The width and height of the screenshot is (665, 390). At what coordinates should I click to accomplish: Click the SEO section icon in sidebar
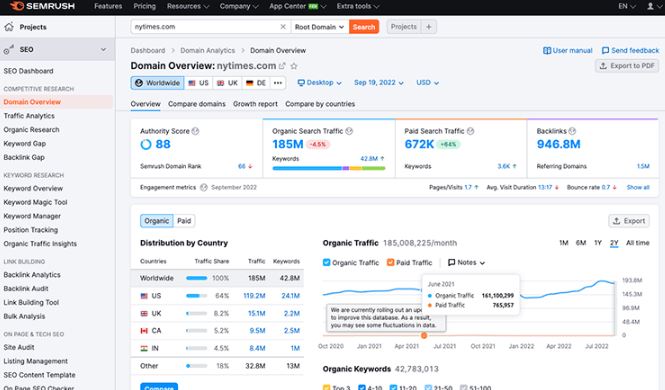(x=8, y=50)
